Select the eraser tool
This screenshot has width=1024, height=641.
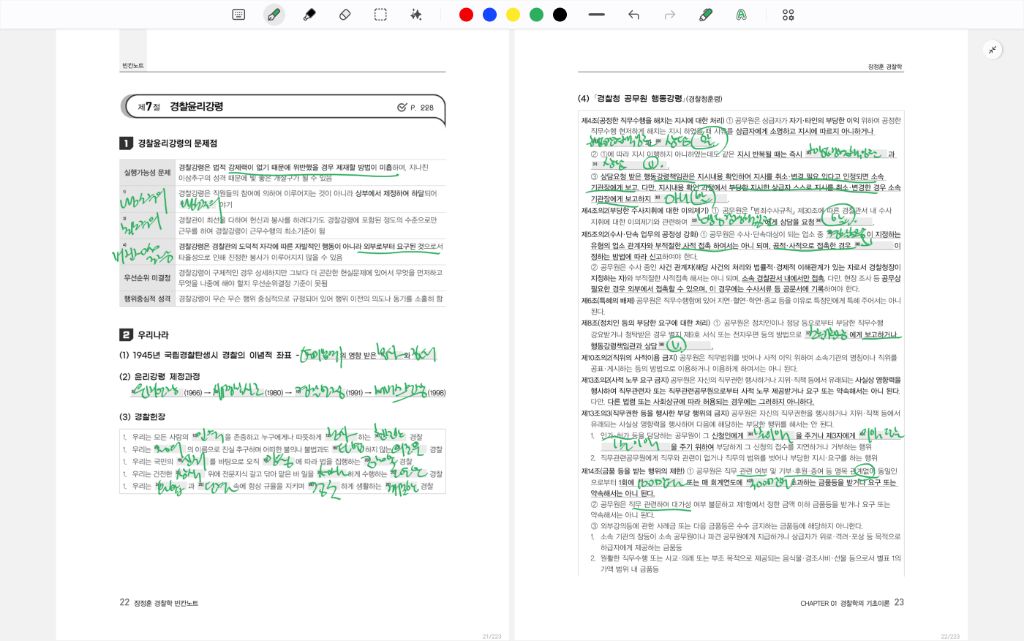tap(345, 15)
